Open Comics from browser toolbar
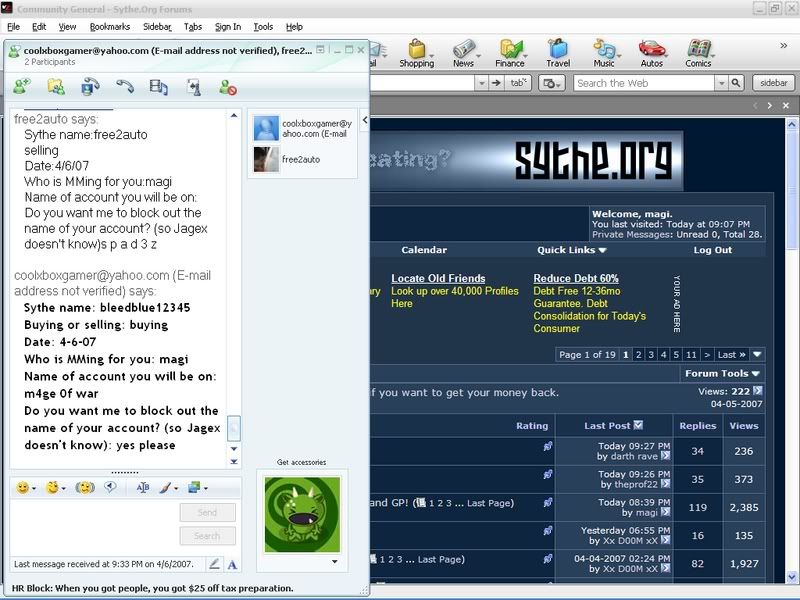This screenshot has height=600, width=800. [698, 54]
